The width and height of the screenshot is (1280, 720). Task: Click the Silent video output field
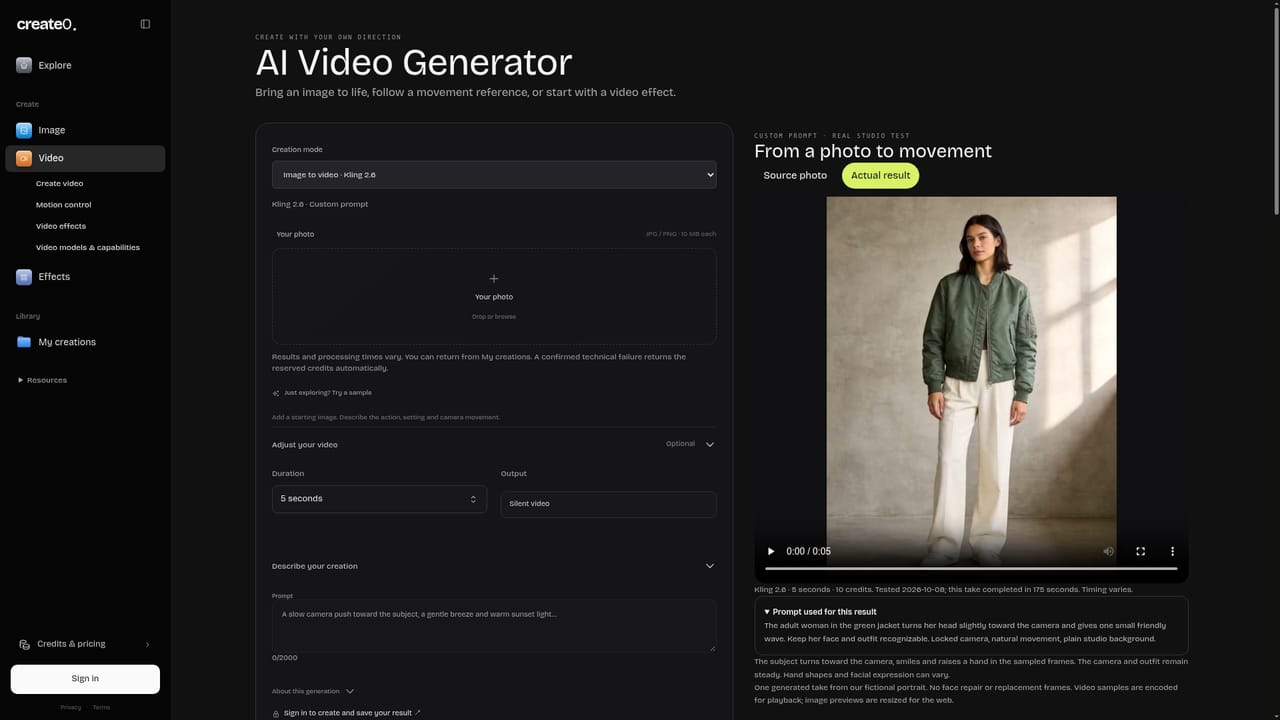coord(608,504)
